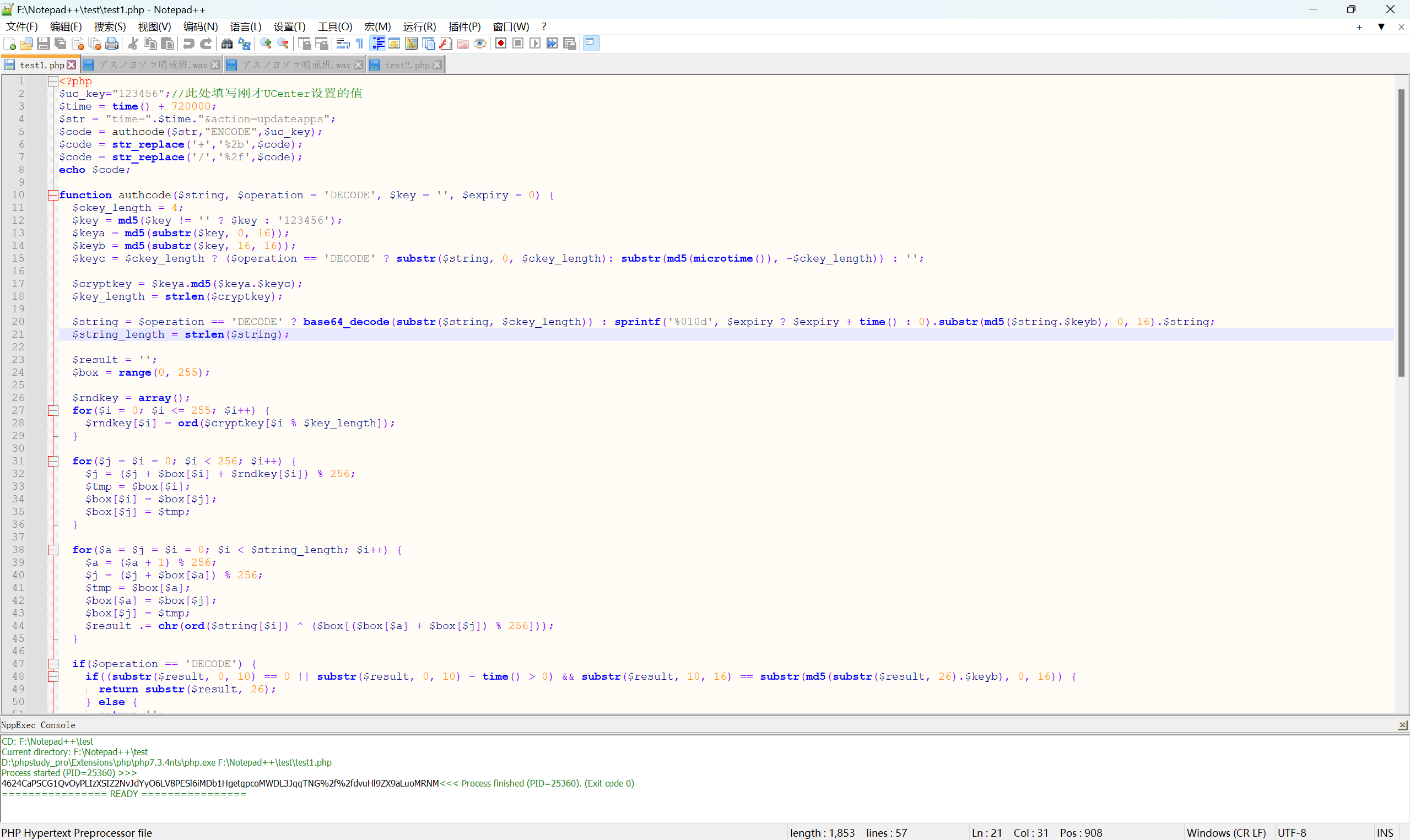Image resolution: width=1410 pixels, height=840 pixels.
Task: Collapse the for loop at line 38
Action: [x=53, y=550]
